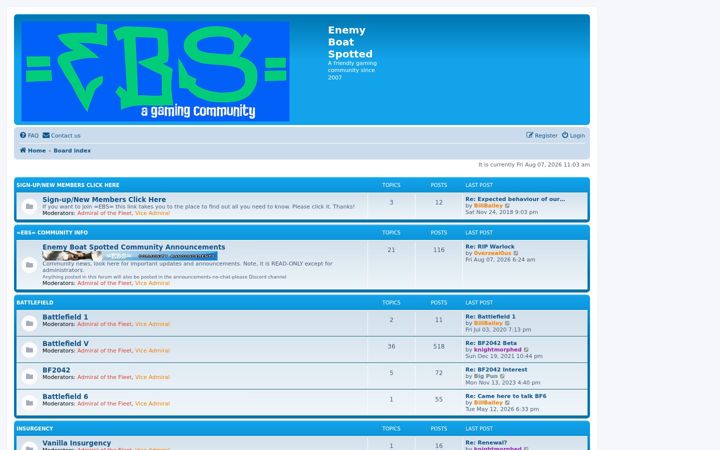Open SIGN-UP/NEW MEMBERS CLICK HERE category header

point(68,185)
